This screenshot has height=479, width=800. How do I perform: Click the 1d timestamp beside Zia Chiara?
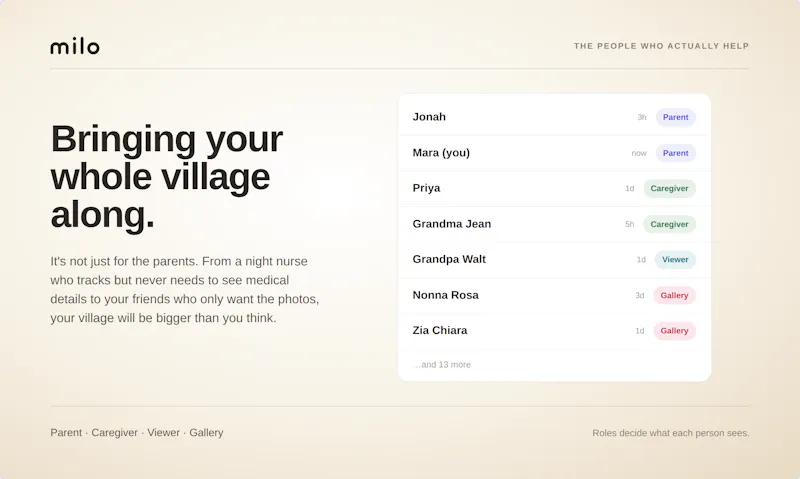pos(640,331)
